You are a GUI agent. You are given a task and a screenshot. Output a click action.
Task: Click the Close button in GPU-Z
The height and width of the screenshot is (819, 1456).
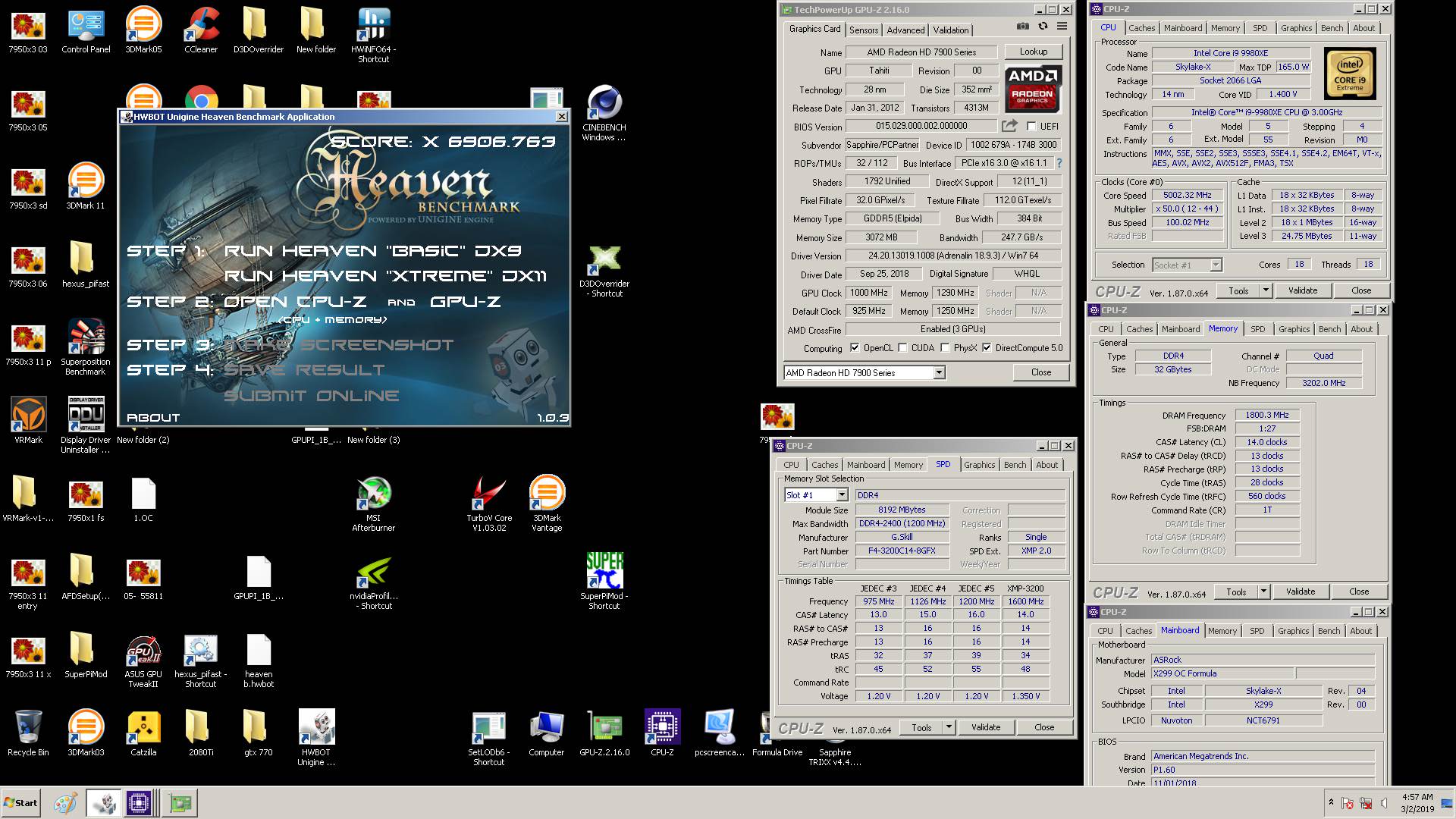tap(1041, 372)
